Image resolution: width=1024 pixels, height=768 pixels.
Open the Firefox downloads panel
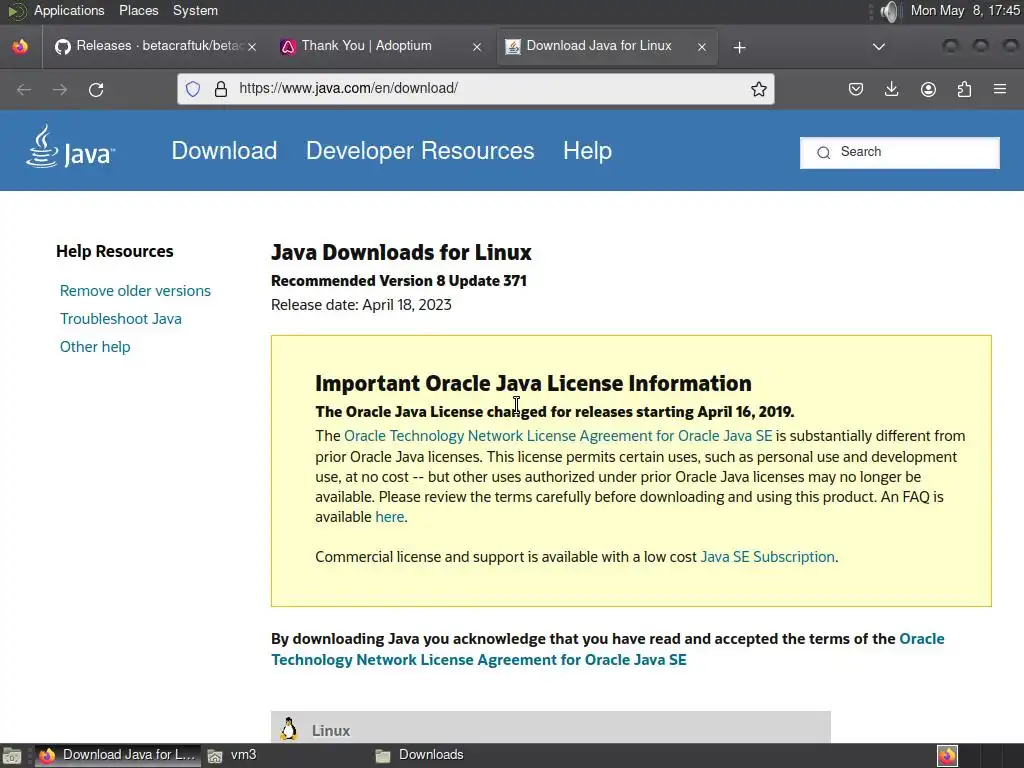[x=891, y=89]
